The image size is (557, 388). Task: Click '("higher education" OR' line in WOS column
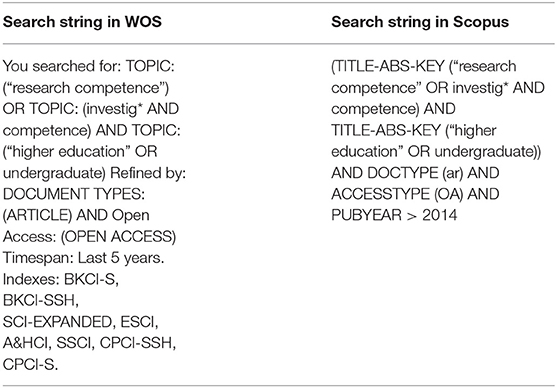[x=80, y=152]
